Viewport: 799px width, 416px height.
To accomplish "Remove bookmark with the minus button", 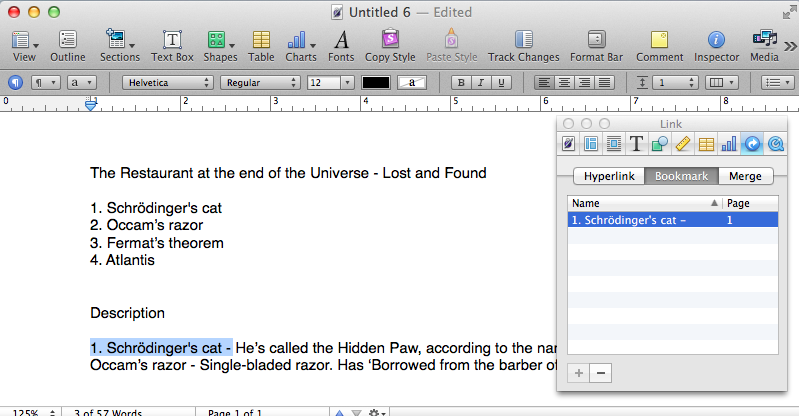I will [x=601, y=373].
